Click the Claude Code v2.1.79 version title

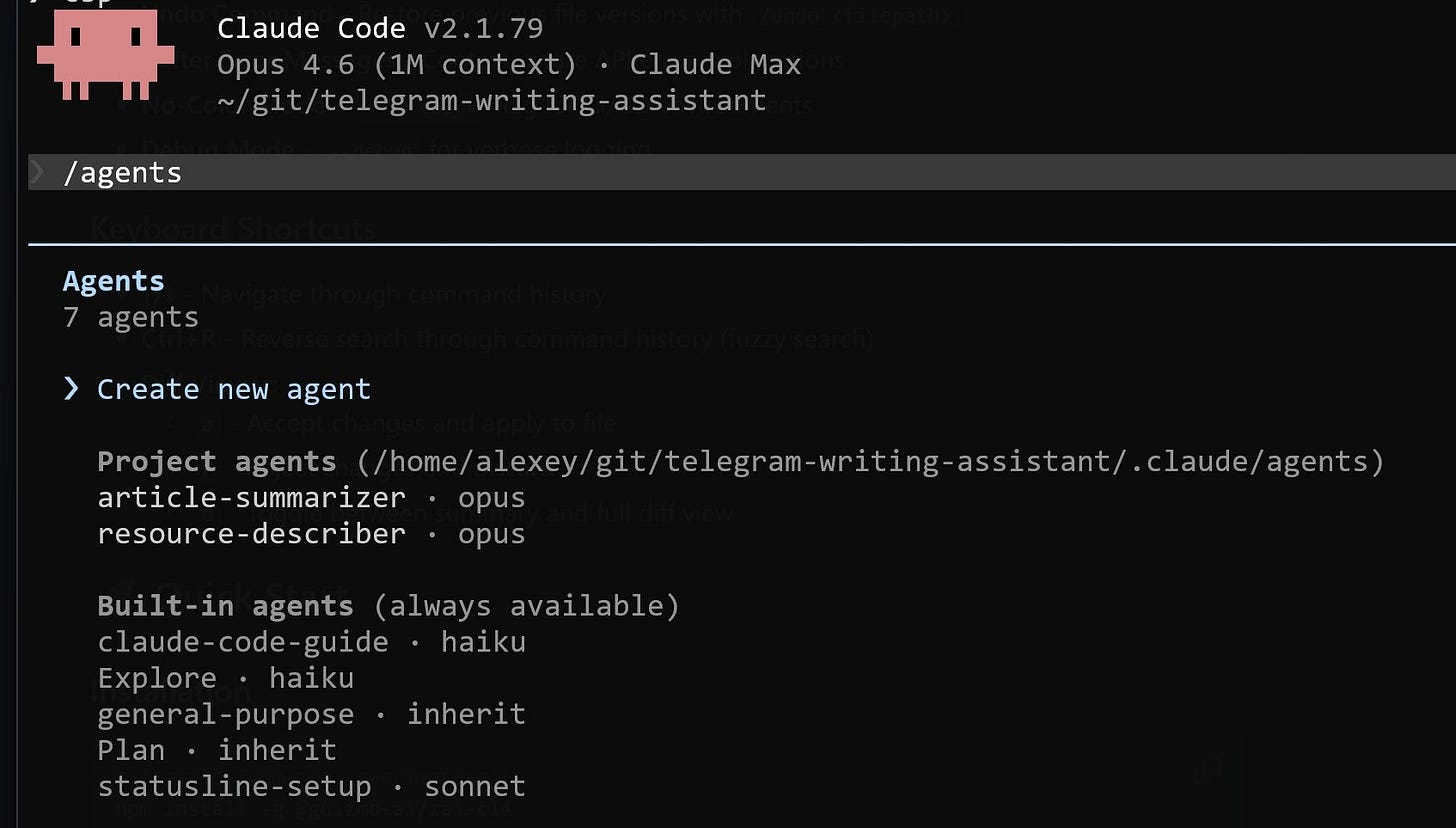pos(380,28)
